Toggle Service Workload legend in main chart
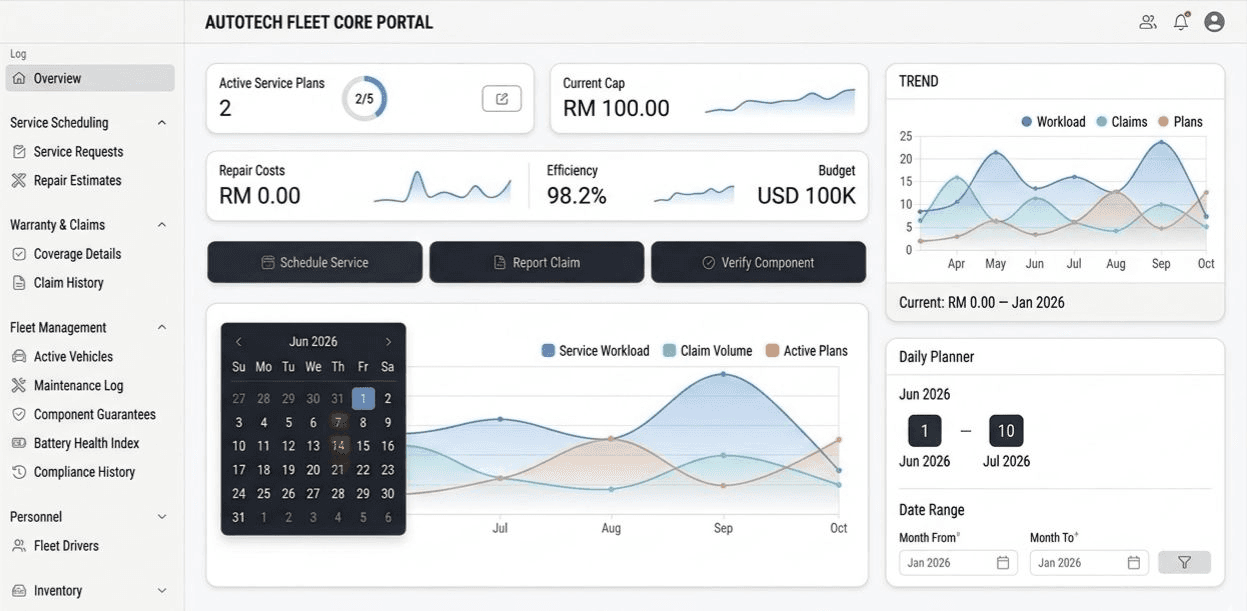 [x=596, y=351]
